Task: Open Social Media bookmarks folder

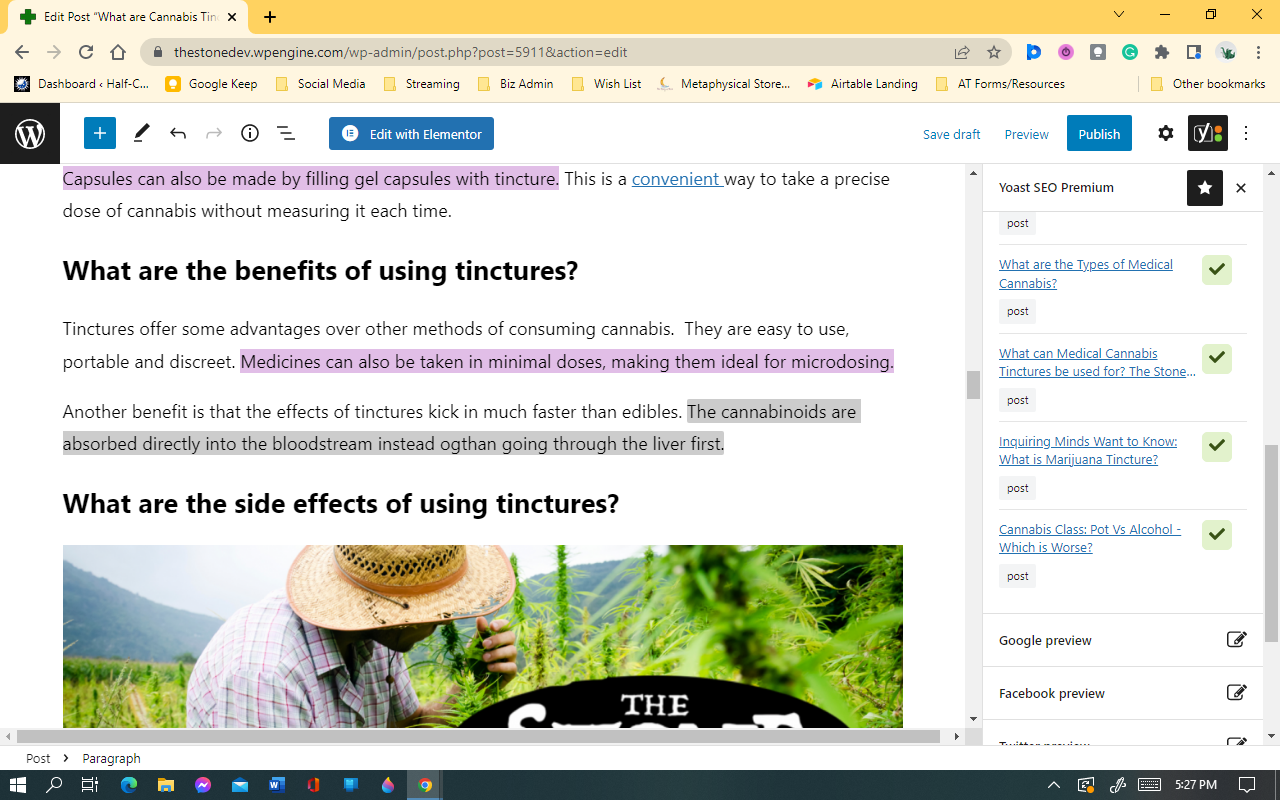Action: (320, 84)
